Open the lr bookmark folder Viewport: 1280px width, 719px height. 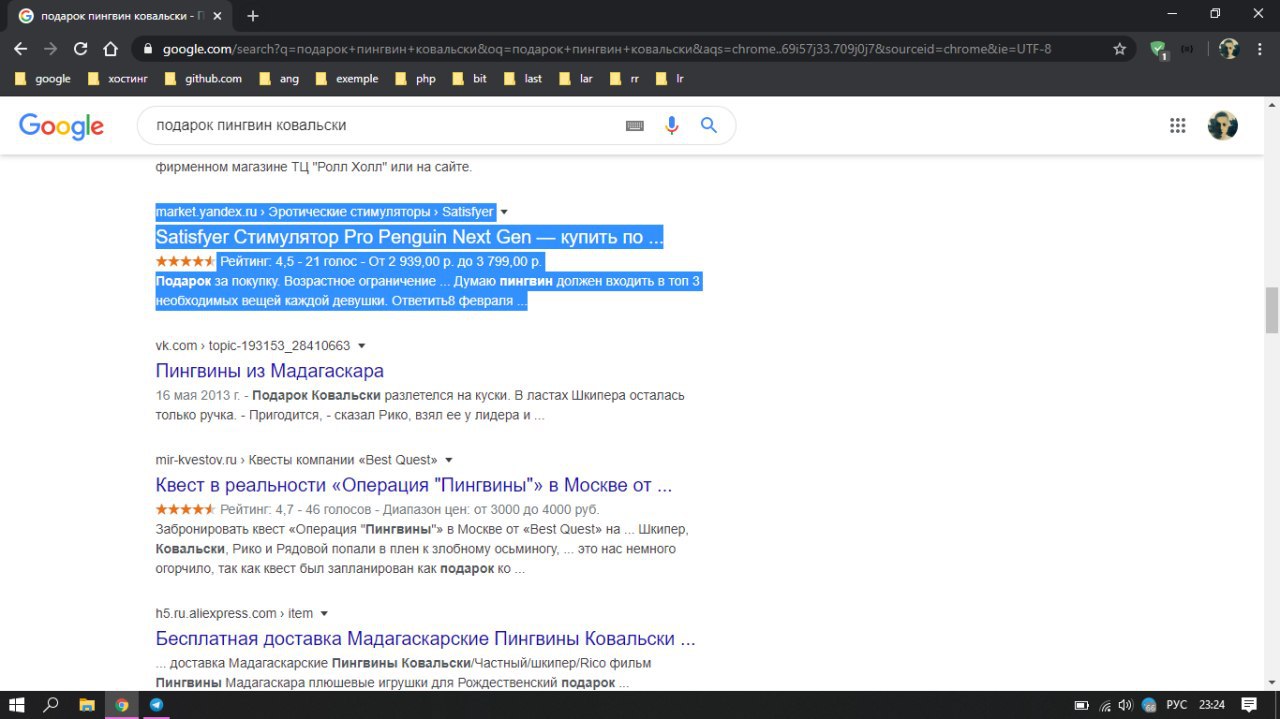point(670,78)
